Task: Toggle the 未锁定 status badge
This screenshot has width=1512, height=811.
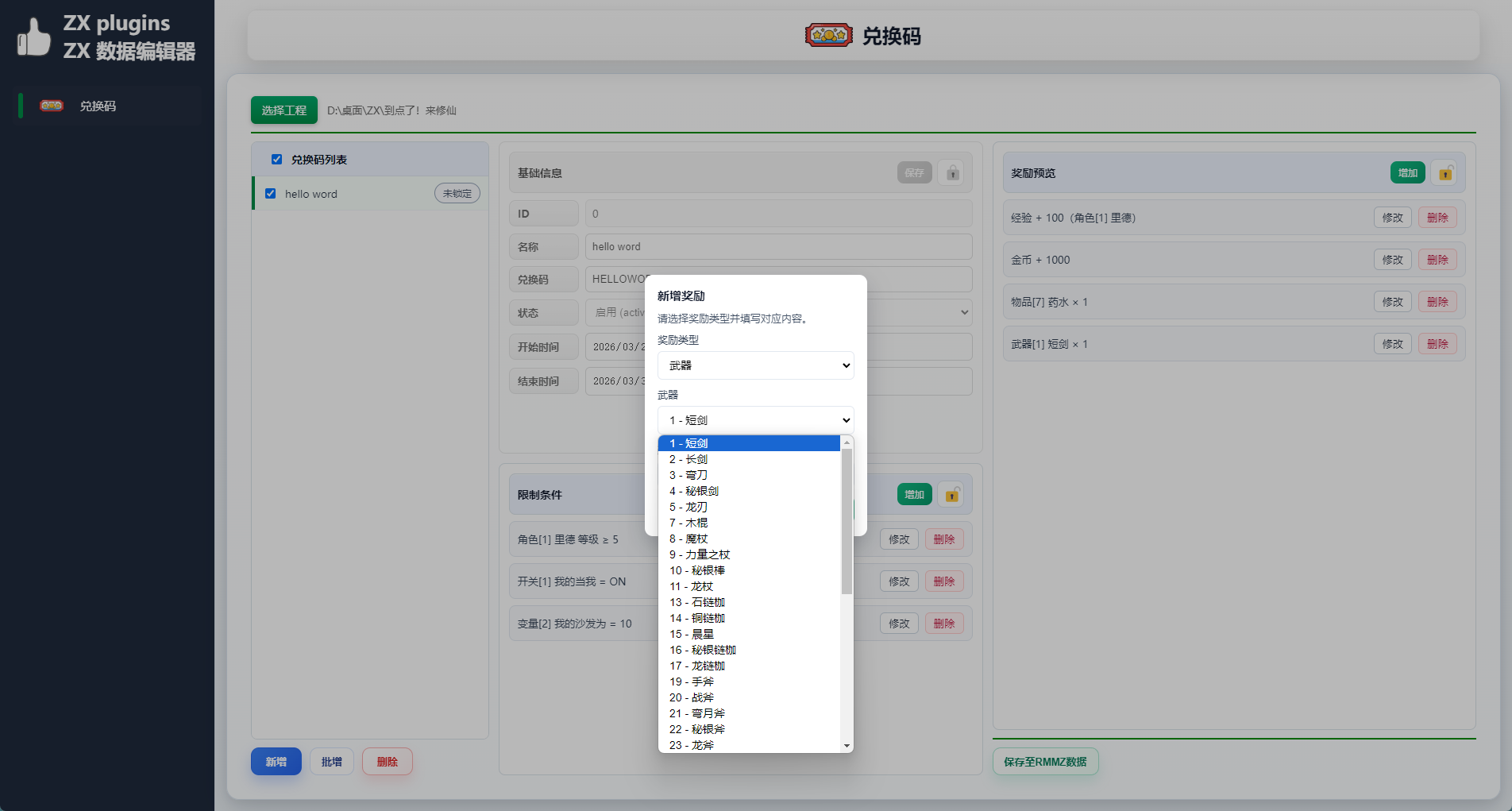Action: click(x=457, y=194)
